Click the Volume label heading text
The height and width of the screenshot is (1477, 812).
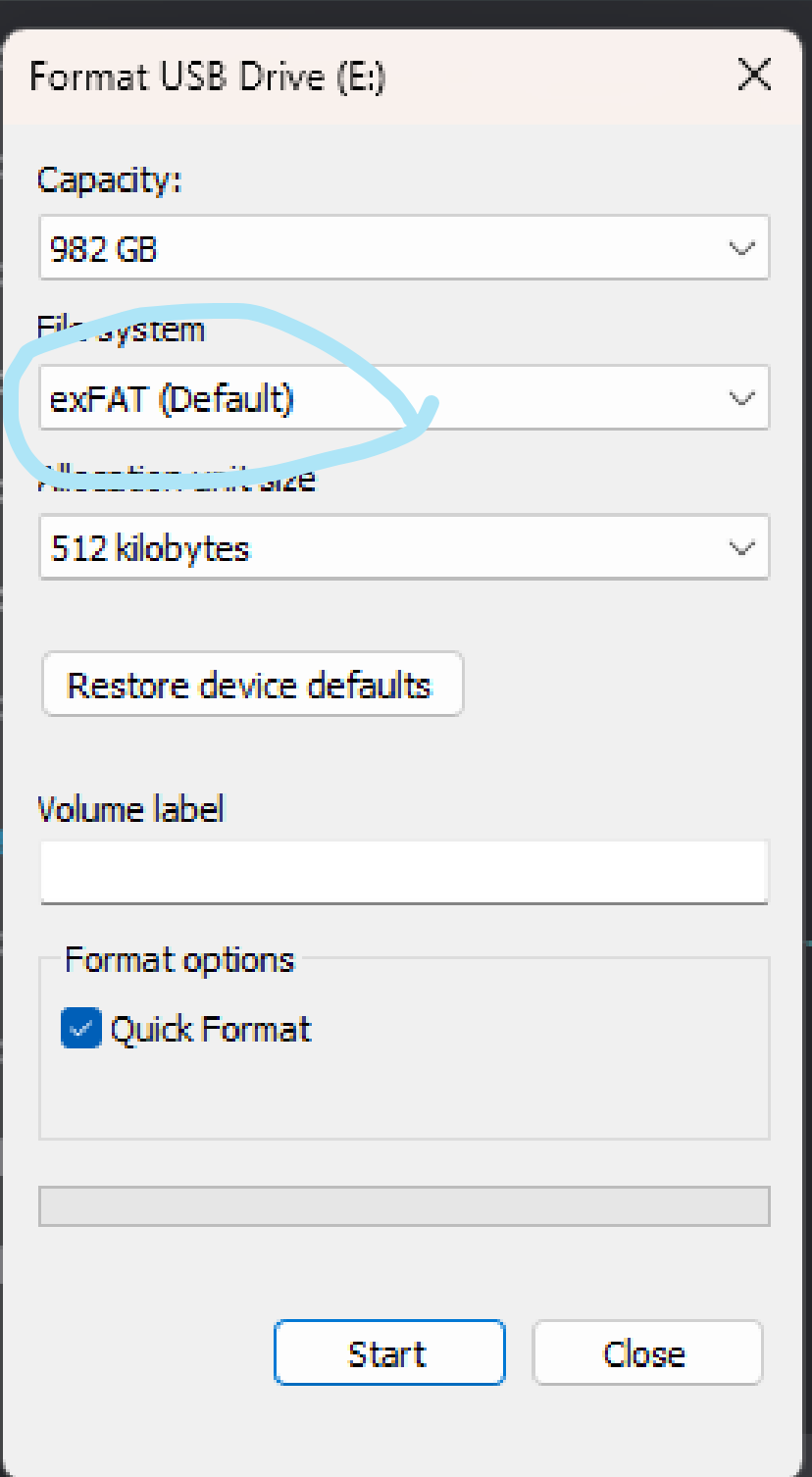[x=130, y=809]
